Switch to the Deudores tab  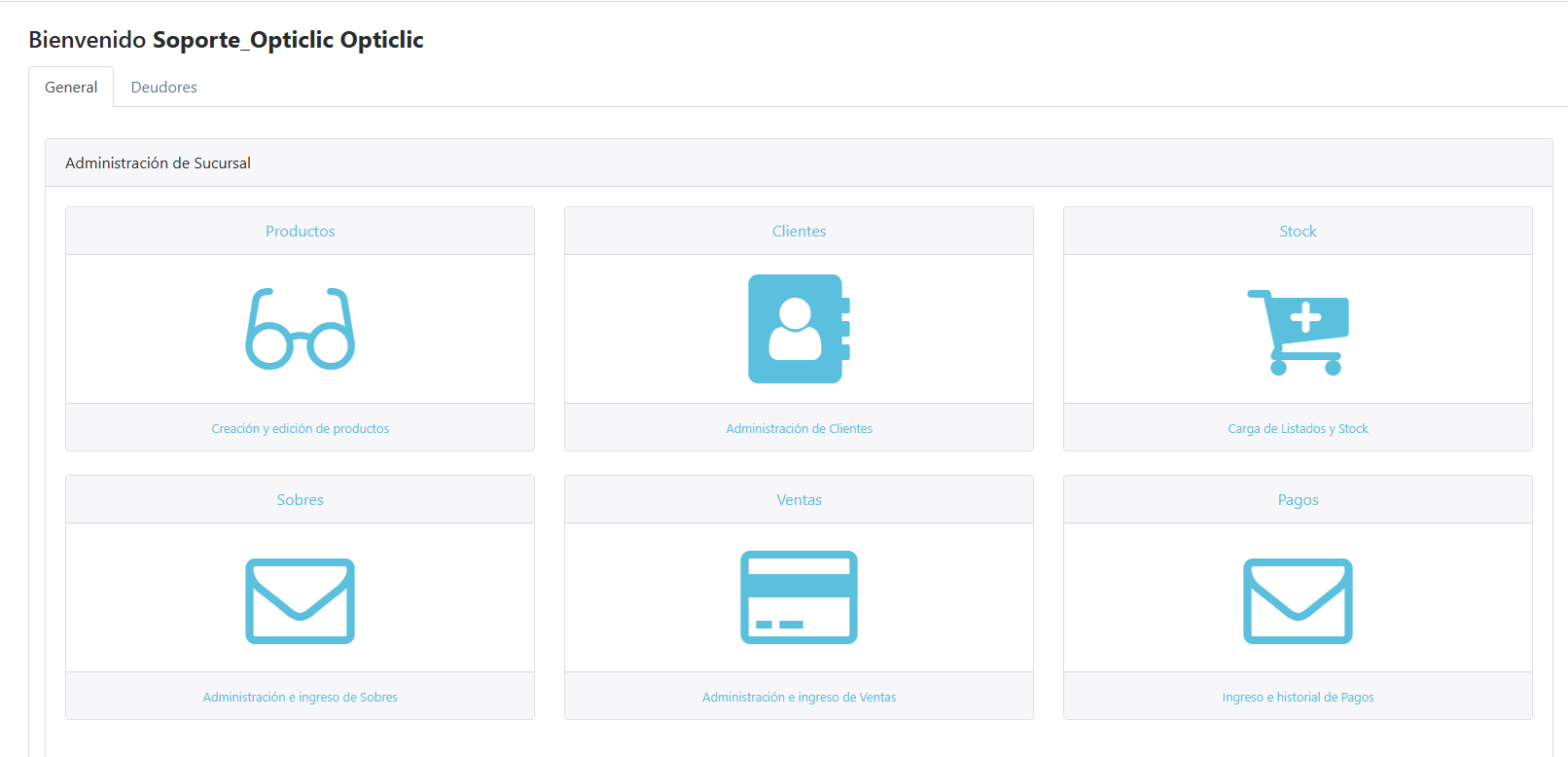(x=163, y=88)
